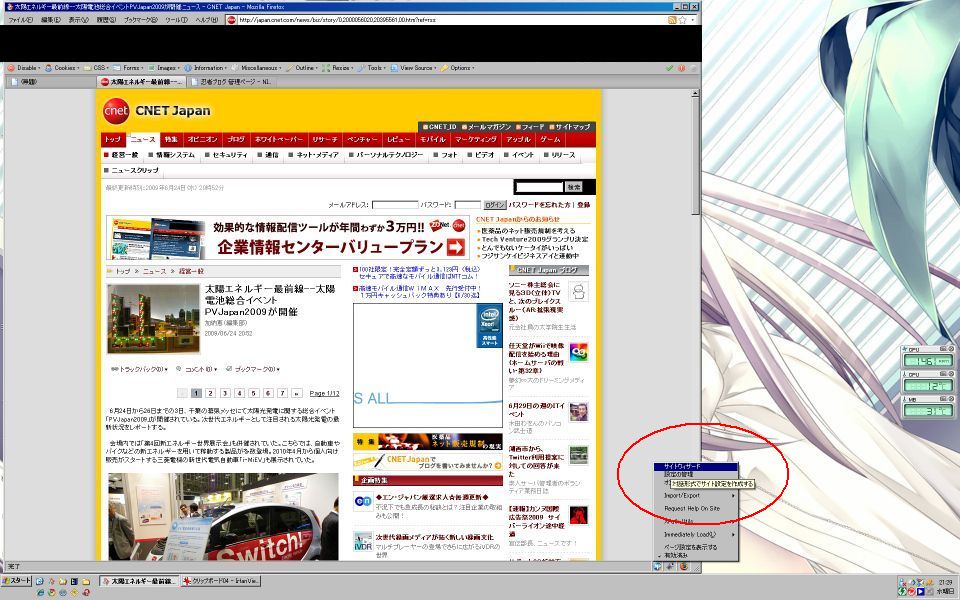Viewport: 960px width, 600px height.
Task: Open the ツール(T) menu
Action: (176, 20)
